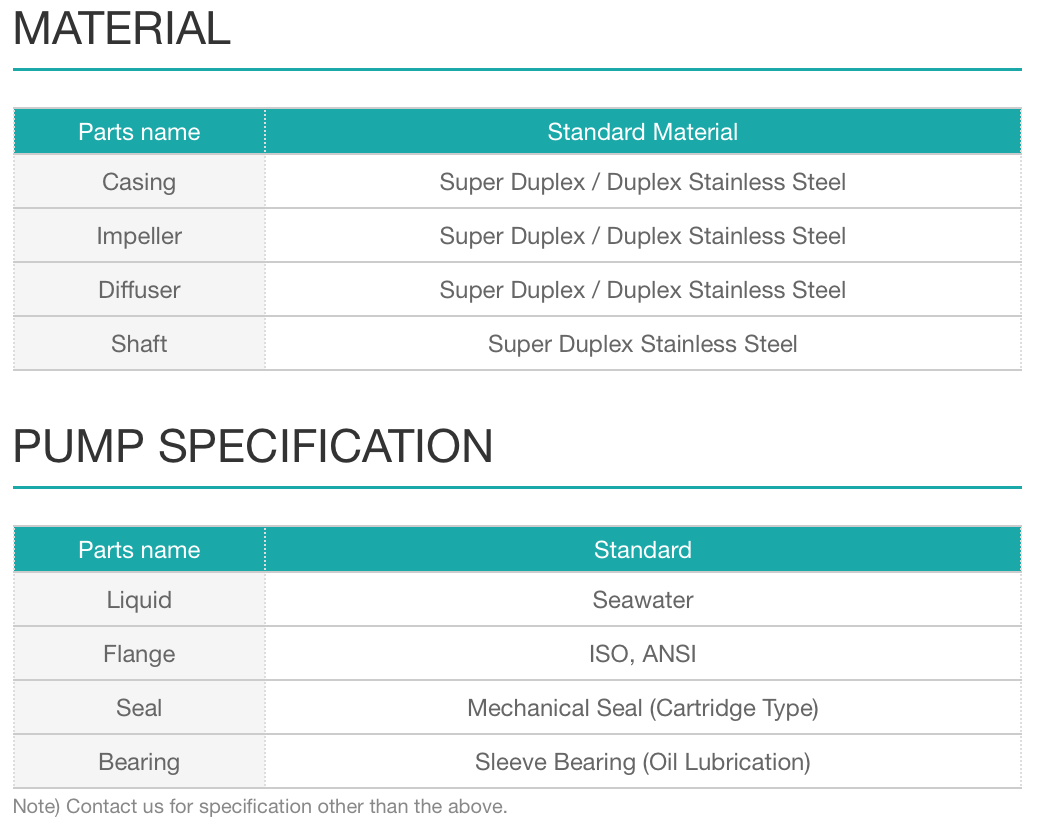Select the Flange row label
This screenshot has height=830, width=1038.
pyautogui.click(x=139, y=654)
